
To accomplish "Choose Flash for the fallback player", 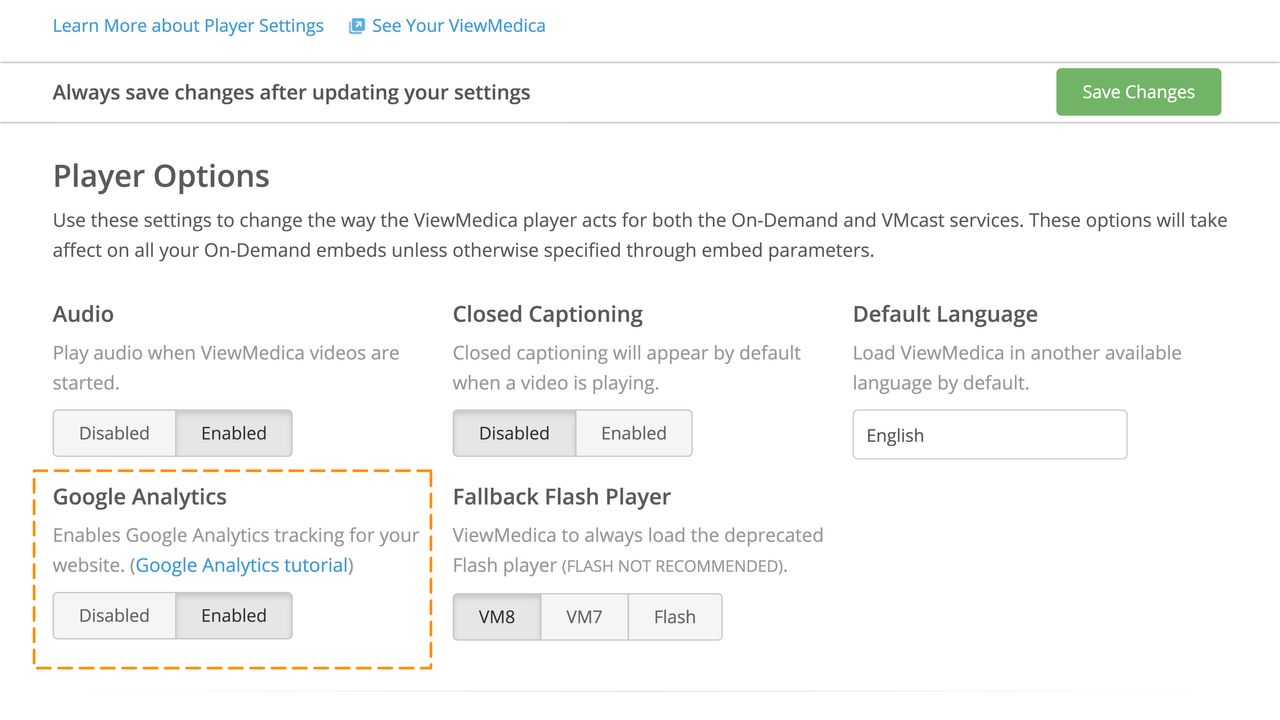I will [x=674, y=617].
